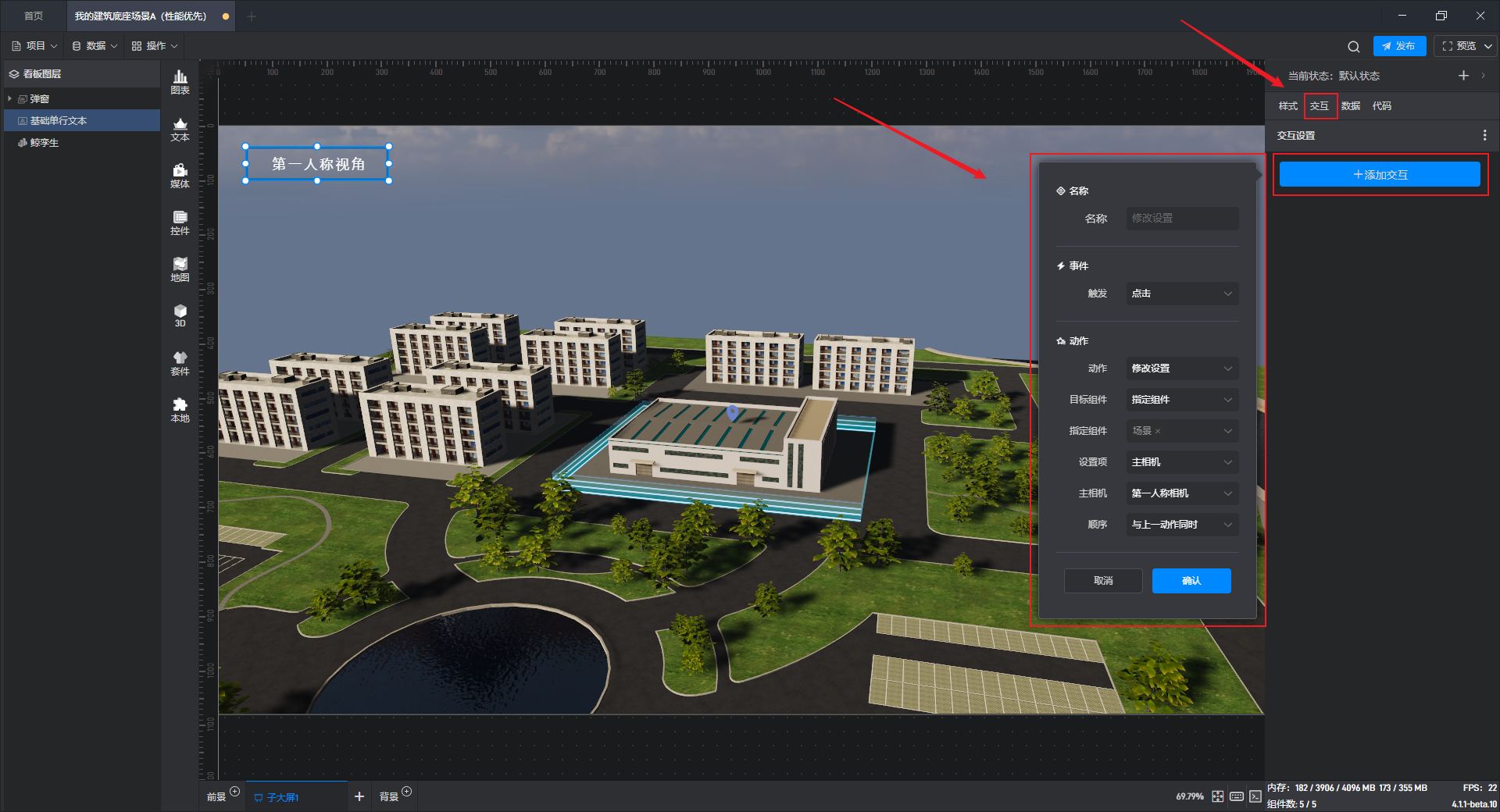
Task: Open the 套件 kit components icon
Action: point(180,363)
